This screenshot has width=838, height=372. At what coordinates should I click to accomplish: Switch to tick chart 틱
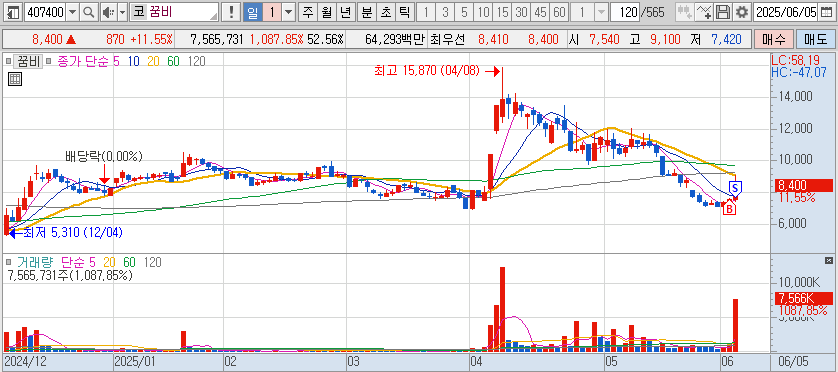[405, 12]
